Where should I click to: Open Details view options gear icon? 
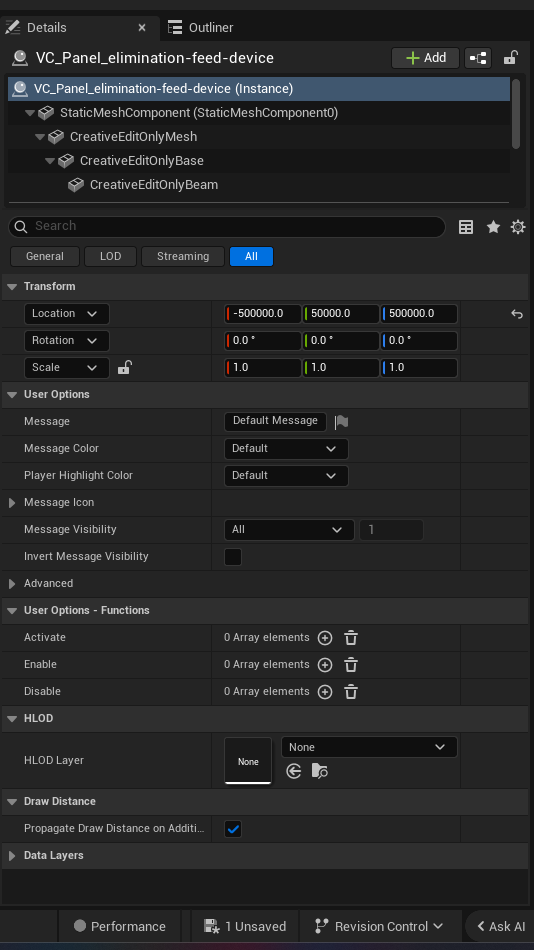(518, 227)
